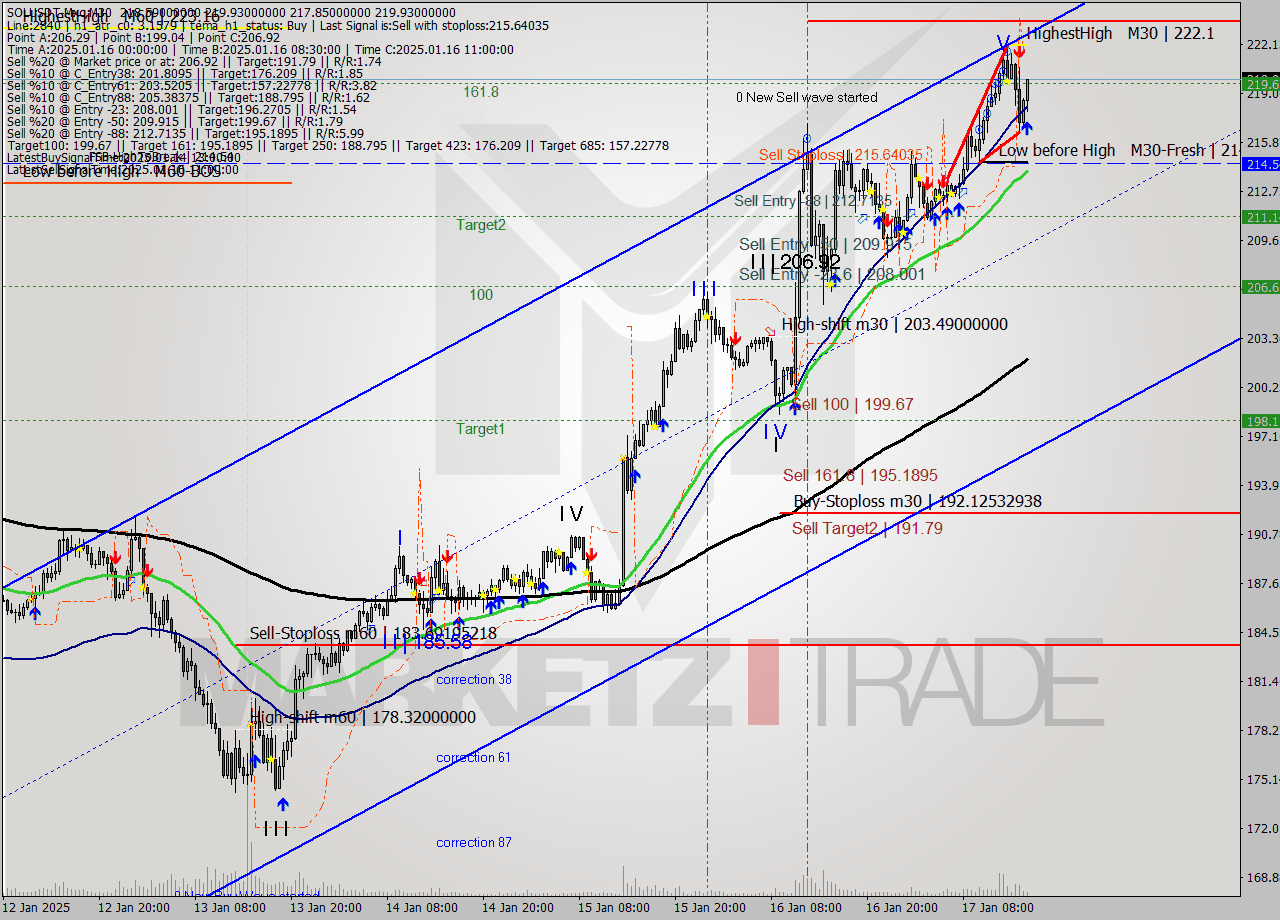Click the '15 Jan 20:00' time label
Image resolution: width=1280 pixels, height=920 pixels.
pyautogui.click(x=710, y=908)
